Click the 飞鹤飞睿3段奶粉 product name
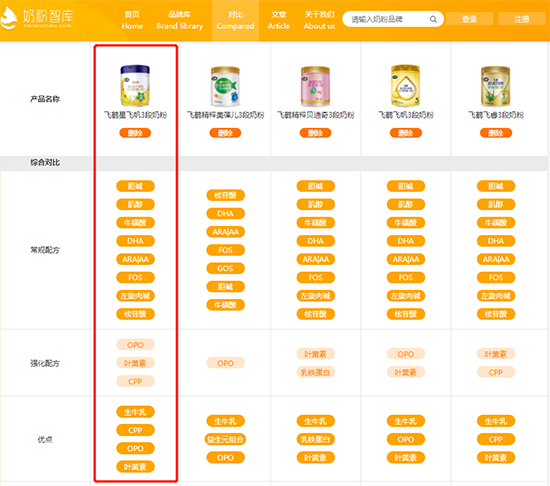The image size is (550, 486). click(496, 115)
